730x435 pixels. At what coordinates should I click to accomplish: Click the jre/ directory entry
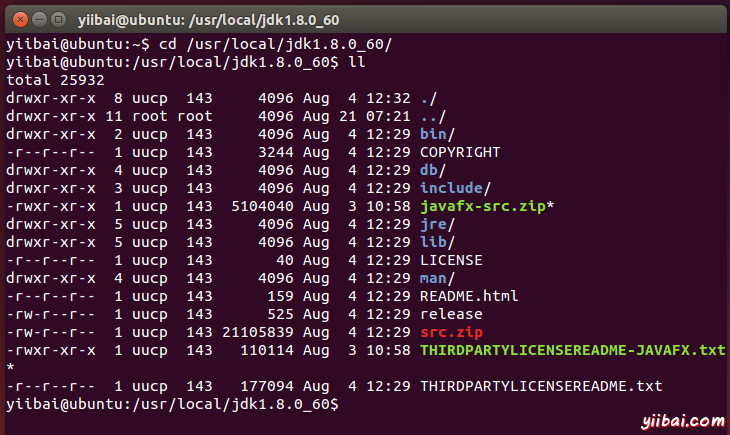436,224
